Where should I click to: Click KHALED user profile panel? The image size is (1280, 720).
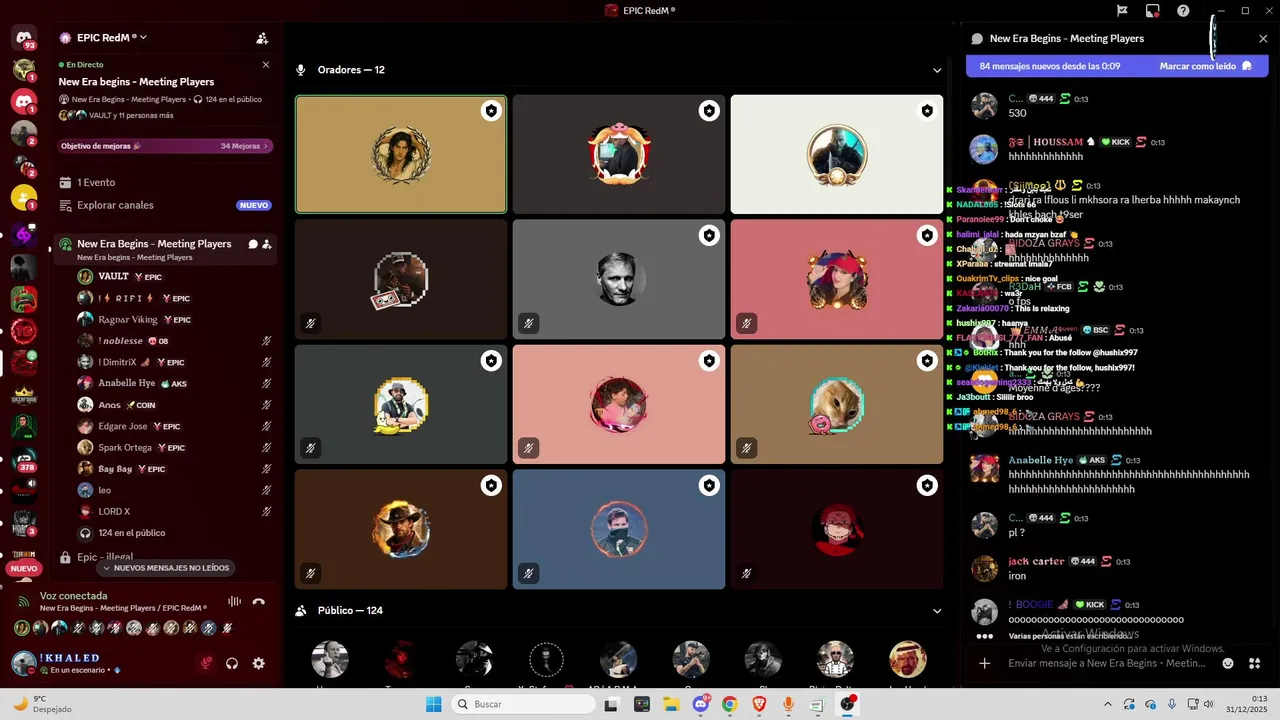pos(100,663)
